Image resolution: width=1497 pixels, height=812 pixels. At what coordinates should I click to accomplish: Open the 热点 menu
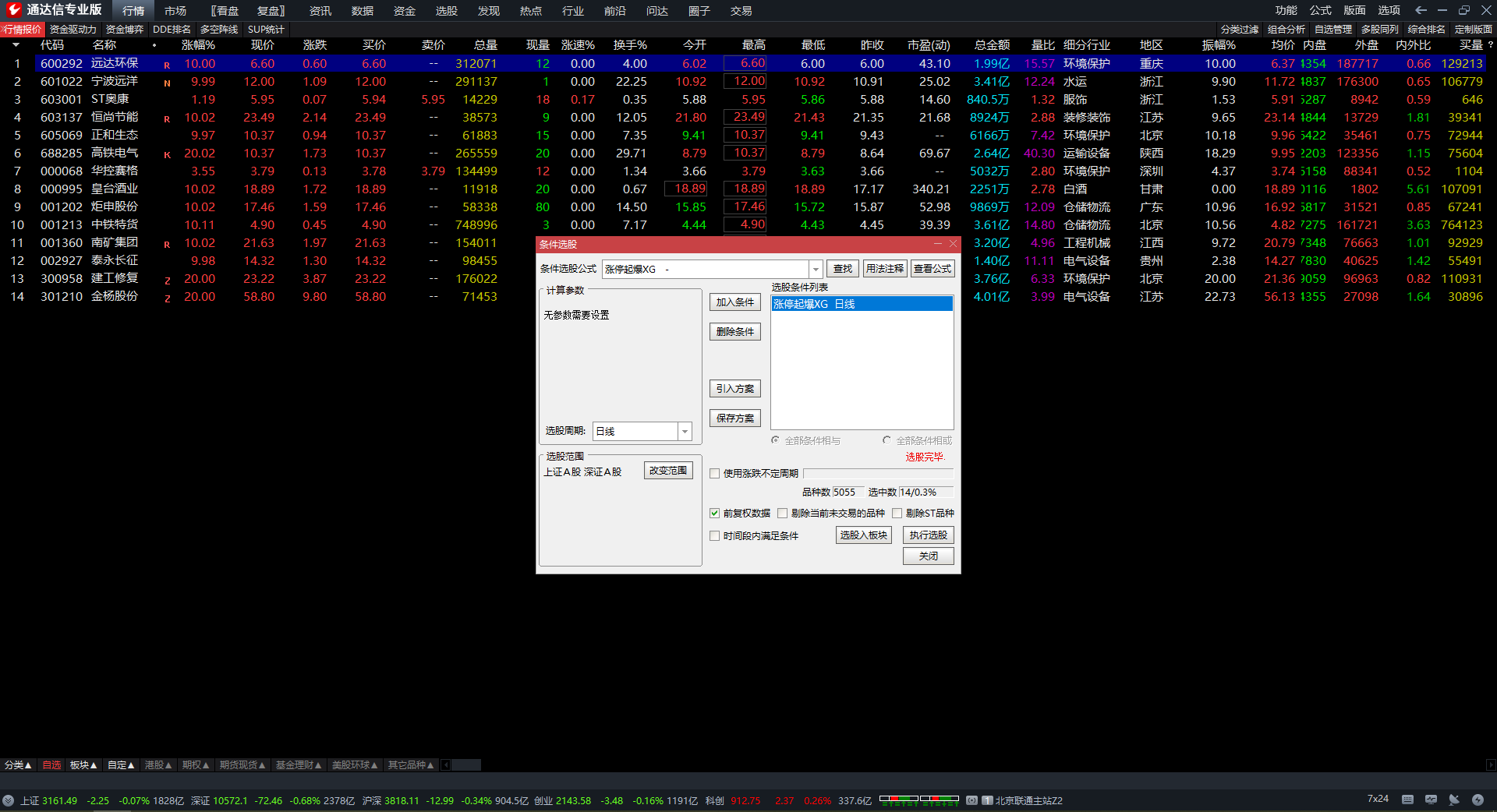tap(531, 10)
